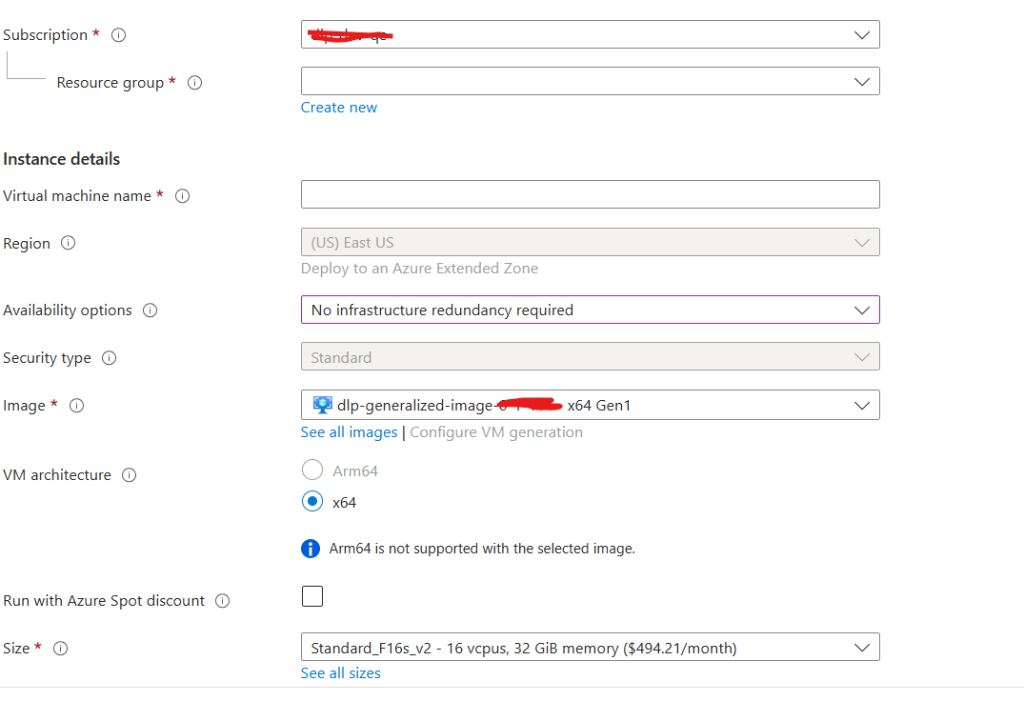This screenshot has width=1024, height=701.
Task: Click info icon next to Image label
Action: pos(76,406)
